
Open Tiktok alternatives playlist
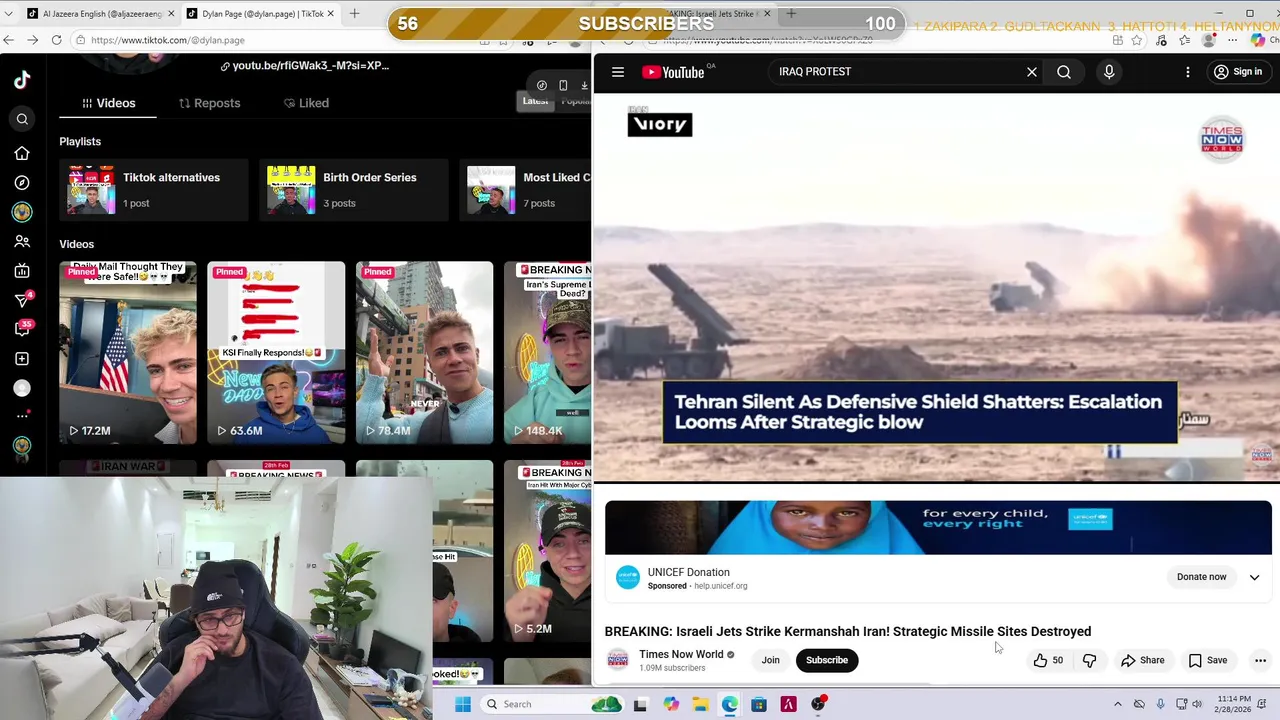(x=154, y=189)
